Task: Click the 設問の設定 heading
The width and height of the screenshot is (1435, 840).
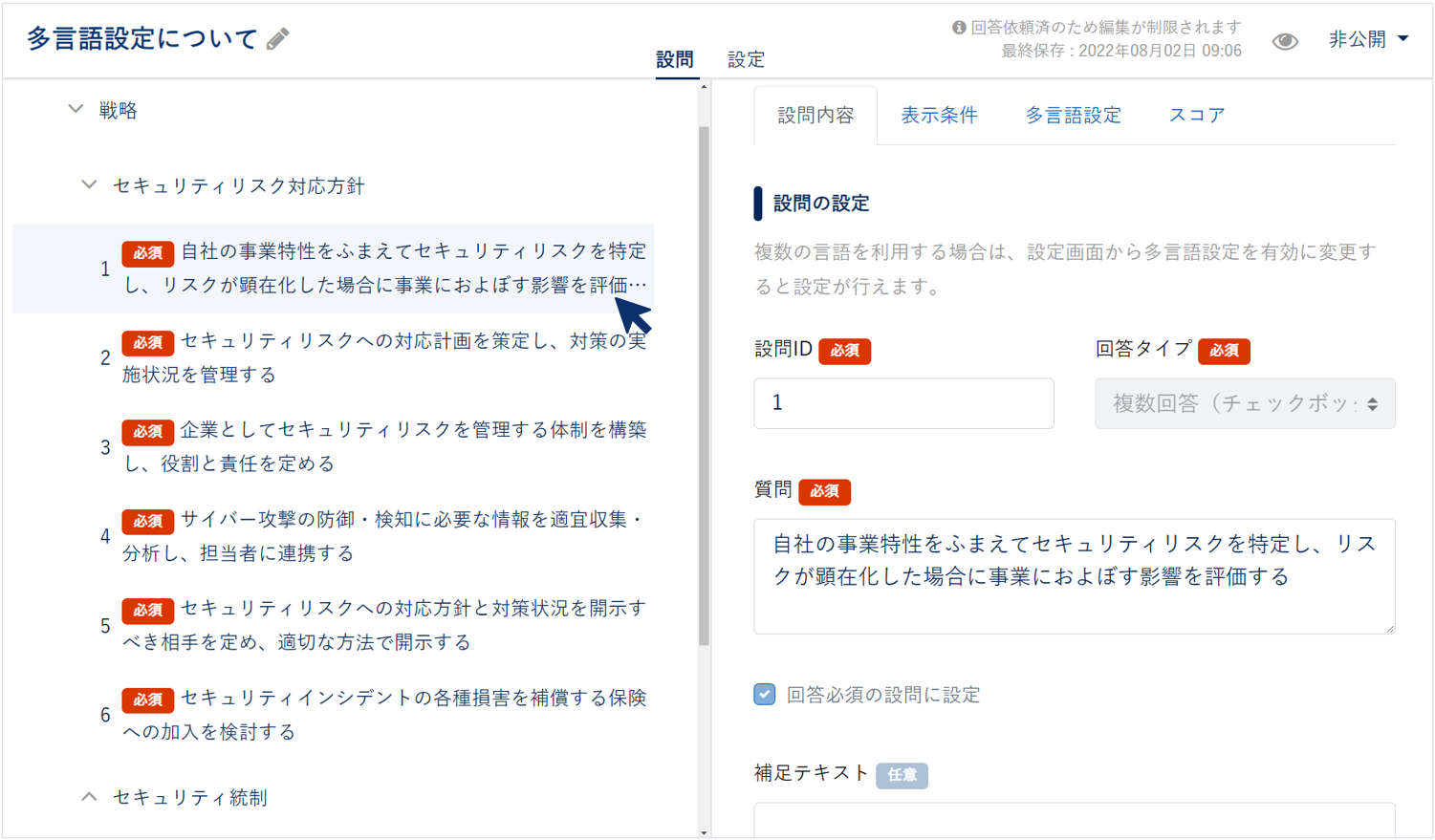Action: [821, 204]
